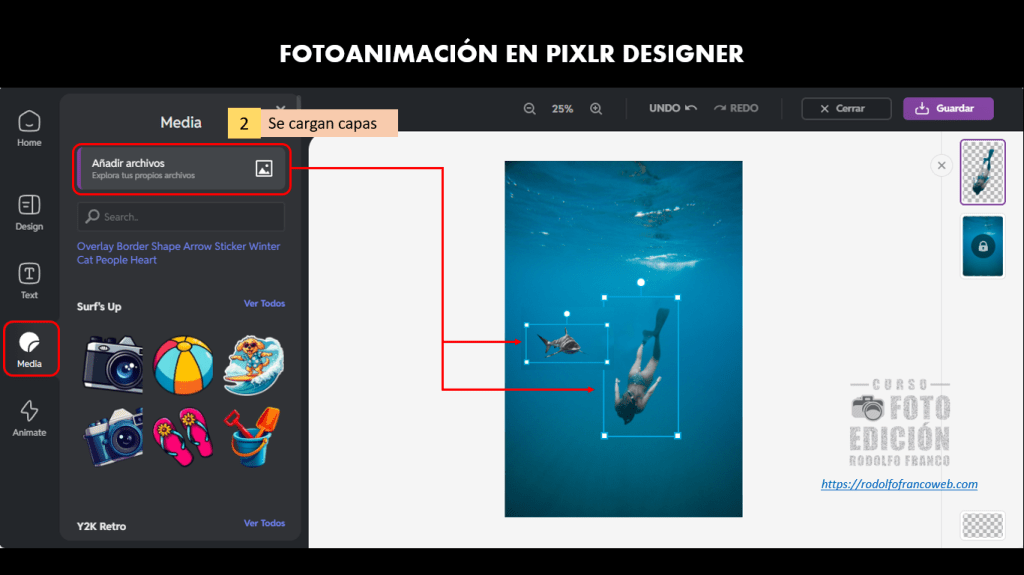Undo the last action
The height and width of the screenshot is (575, 1024).
coord(672,108)
